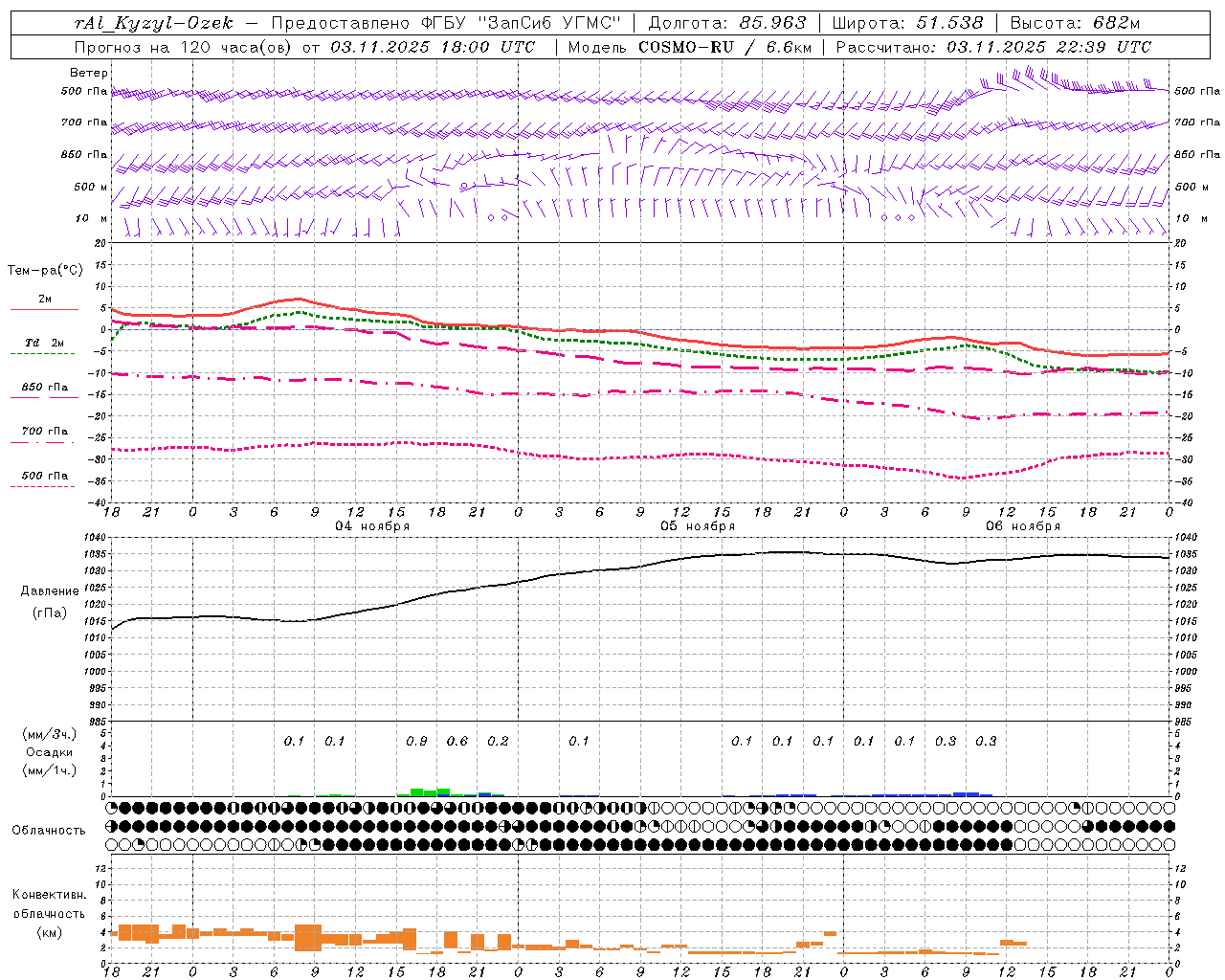Click the "10 м" wind level label on left
The image size is (1225, 980).
click(92, 218)
